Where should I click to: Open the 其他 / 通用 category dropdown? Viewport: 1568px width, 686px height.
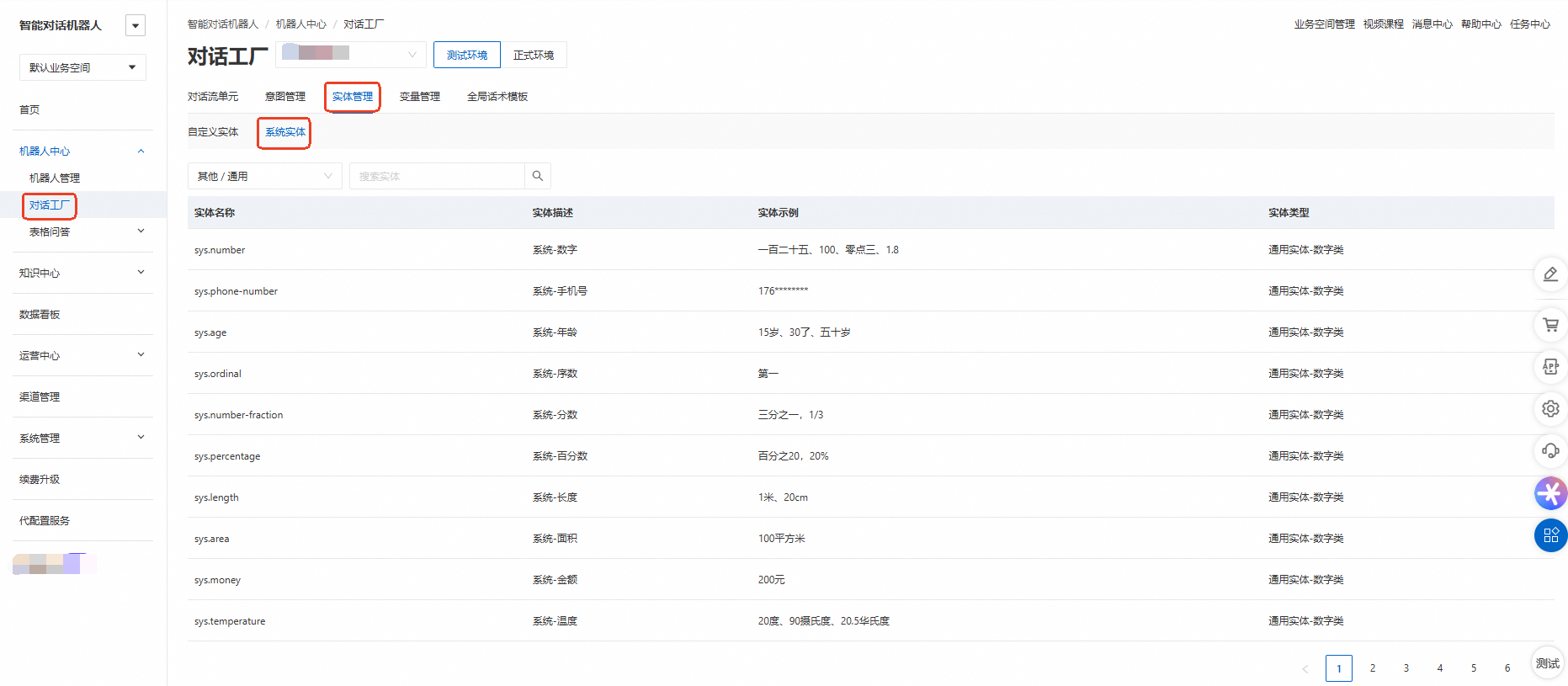coord(264,176)
